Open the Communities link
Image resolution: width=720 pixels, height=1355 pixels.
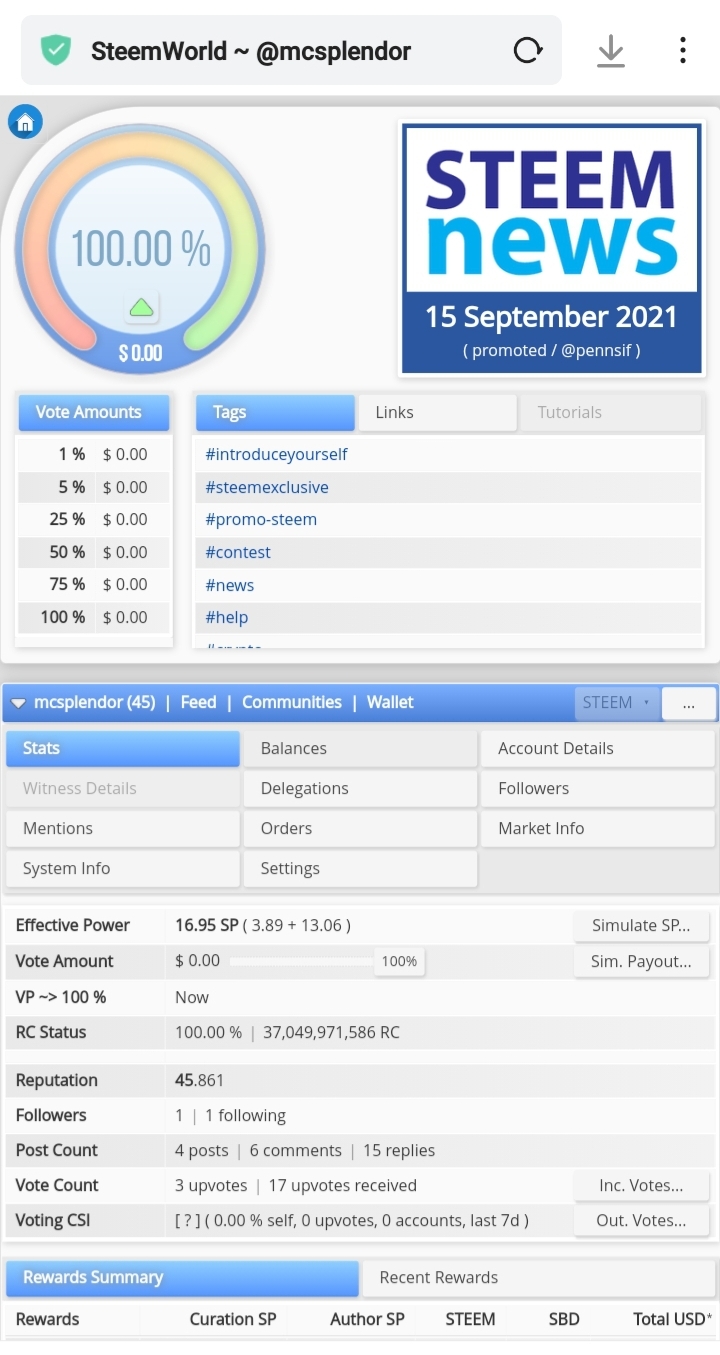[x=292, y=702]
